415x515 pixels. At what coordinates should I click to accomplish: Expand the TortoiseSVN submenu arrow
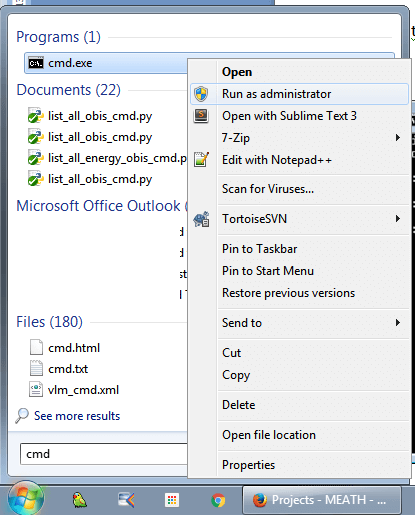398,219
